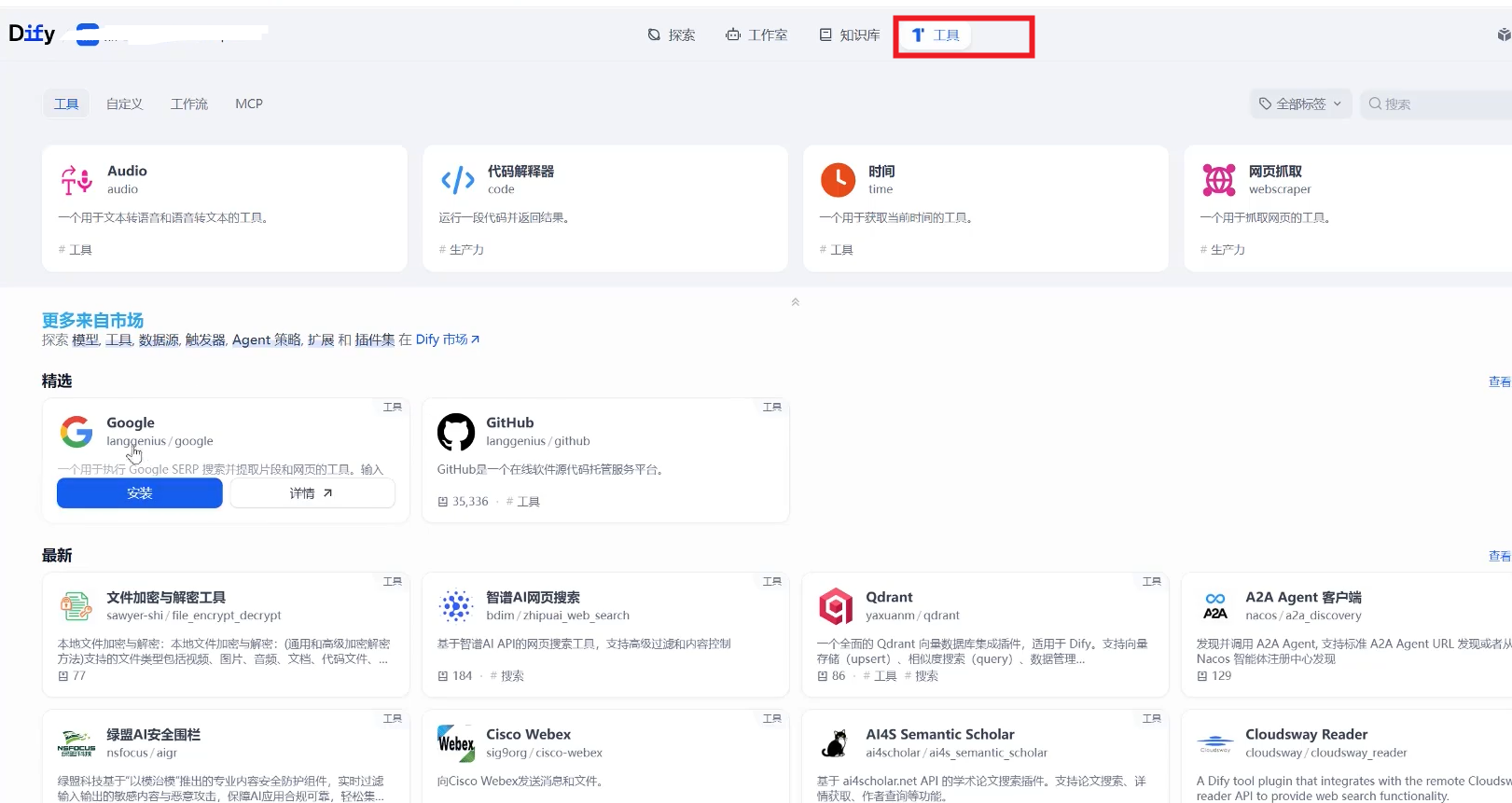Click the 查看 link beside 最新 heading
The width and height of the screenshot is (1512, 803).
pos(1500,556)
